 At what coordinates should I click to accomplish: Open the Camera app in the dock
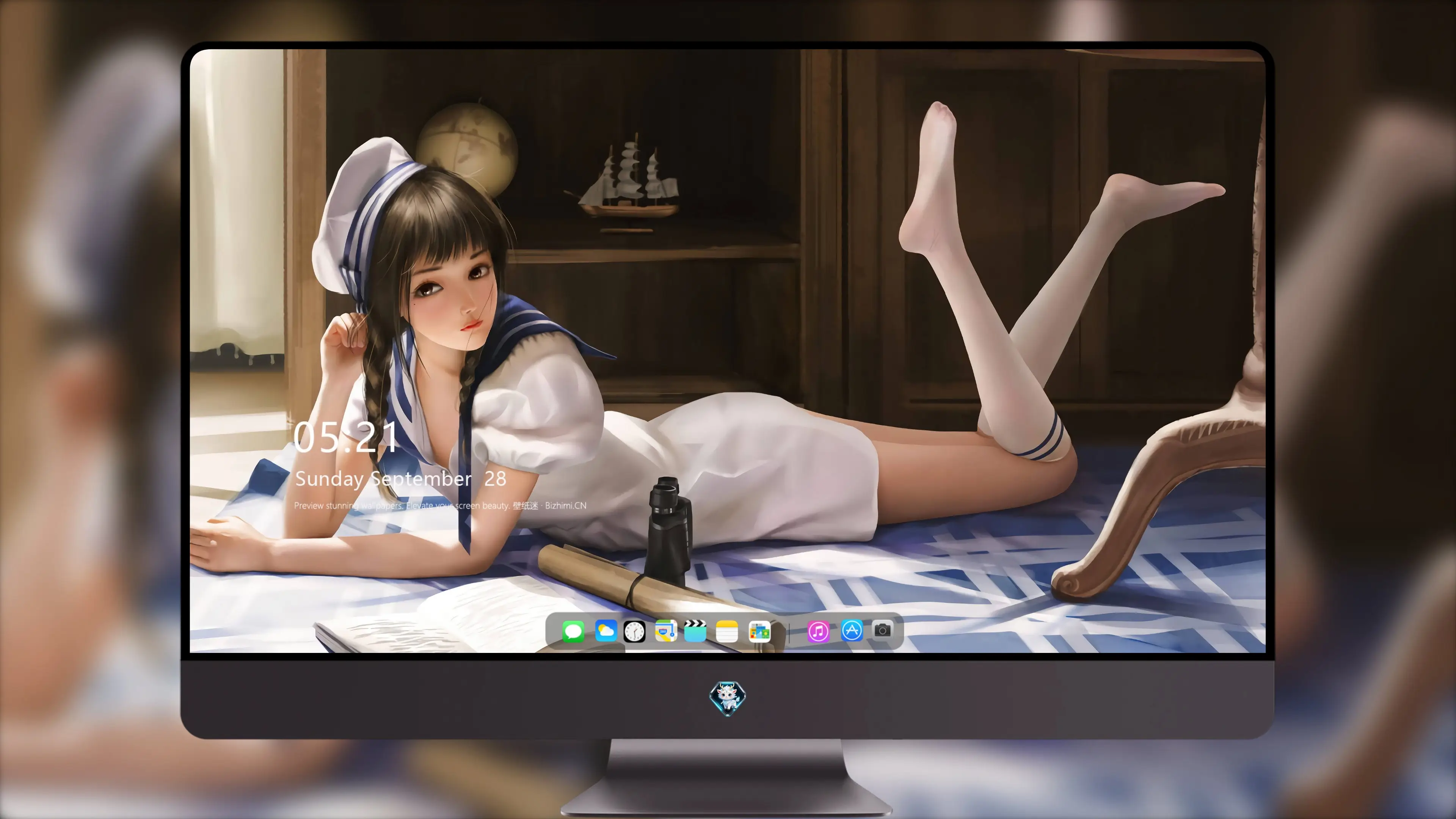point(882,630)
